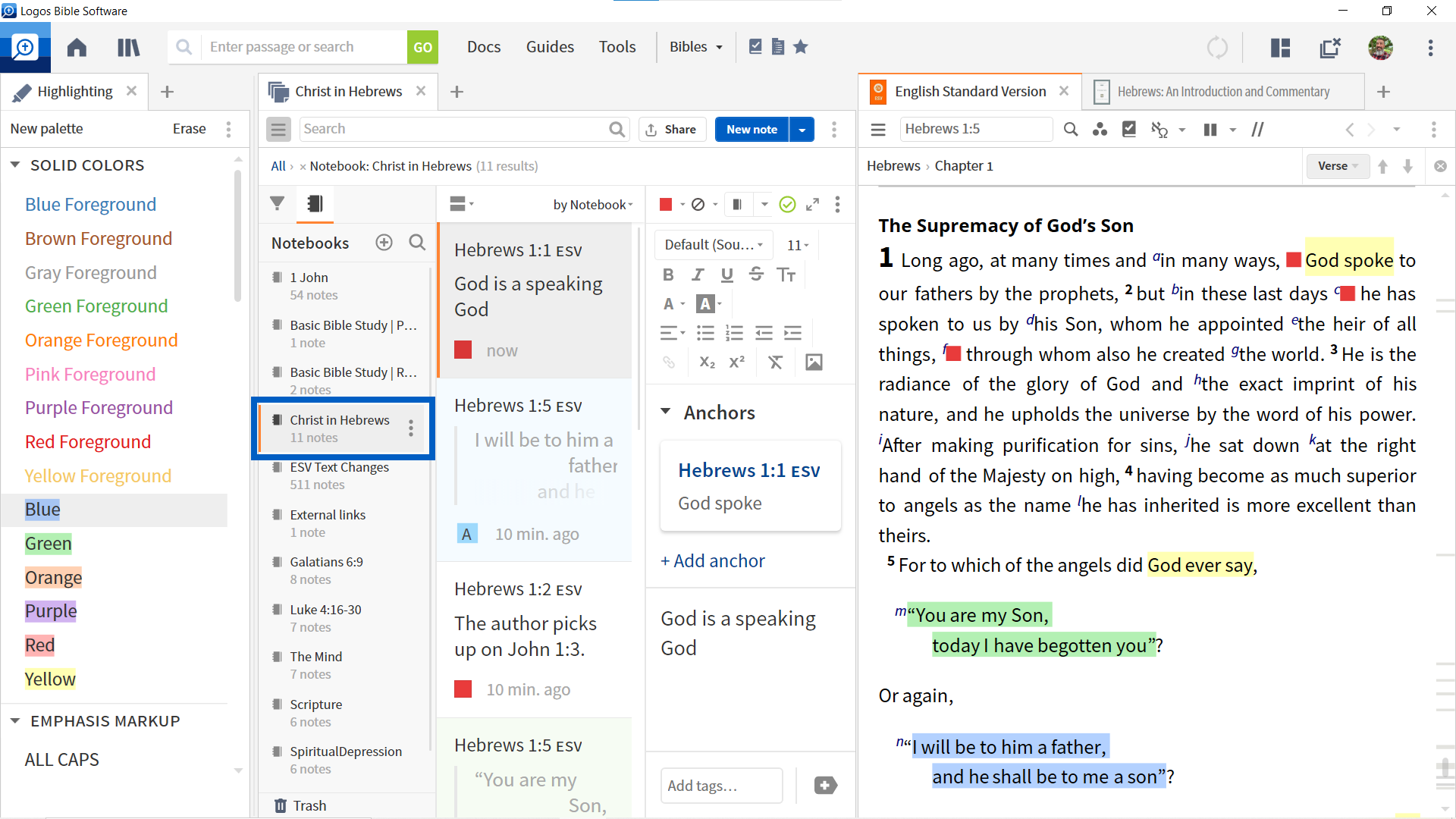Apply subscript formatting
The image size is (1456, 819).
[x=707, y=362]
